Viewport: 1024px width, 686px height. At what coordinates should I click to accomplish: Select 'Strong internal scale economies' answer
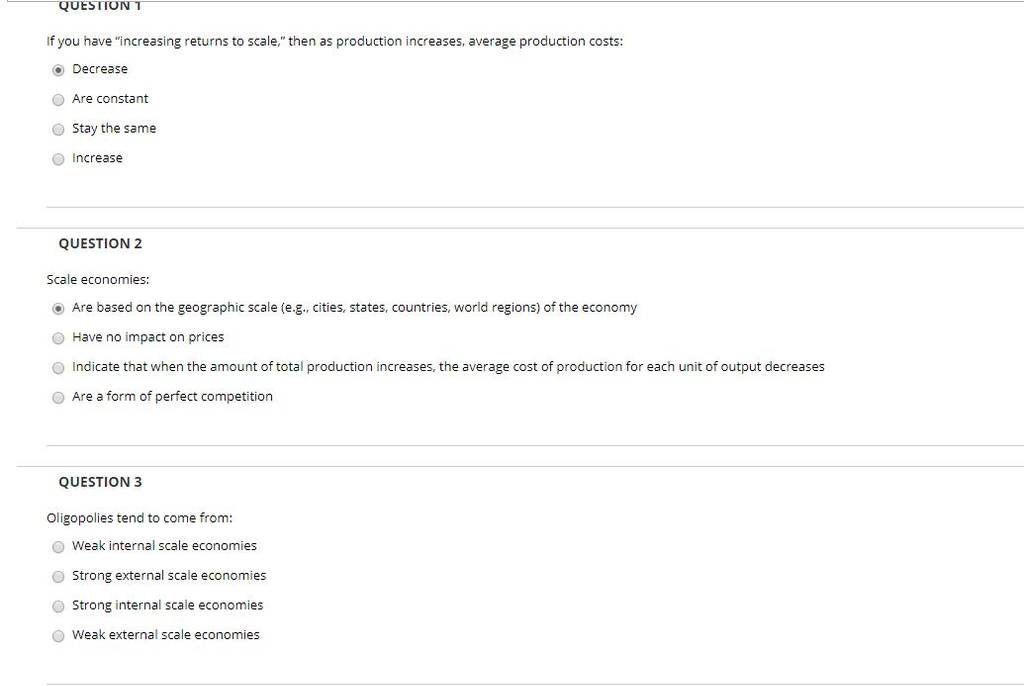(58, 606)
